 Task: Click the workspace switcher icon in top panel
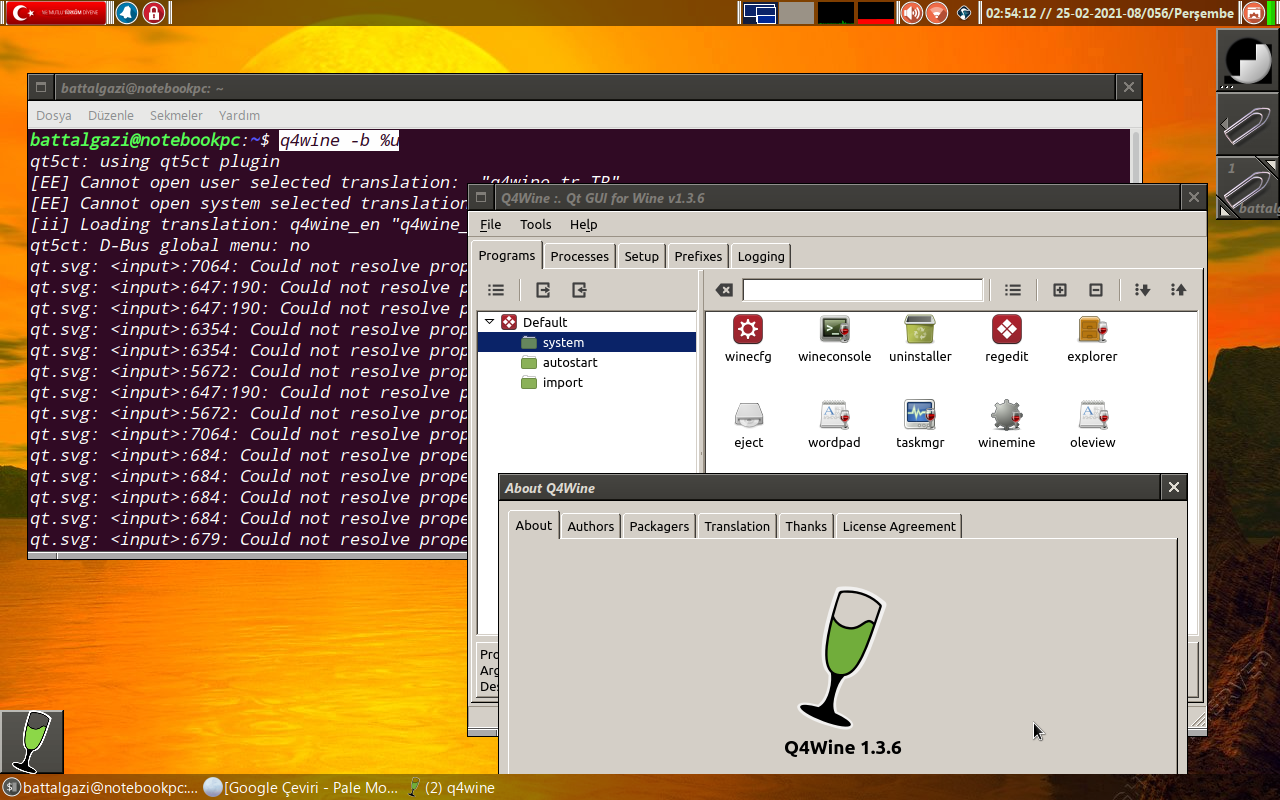click(760, 13)
